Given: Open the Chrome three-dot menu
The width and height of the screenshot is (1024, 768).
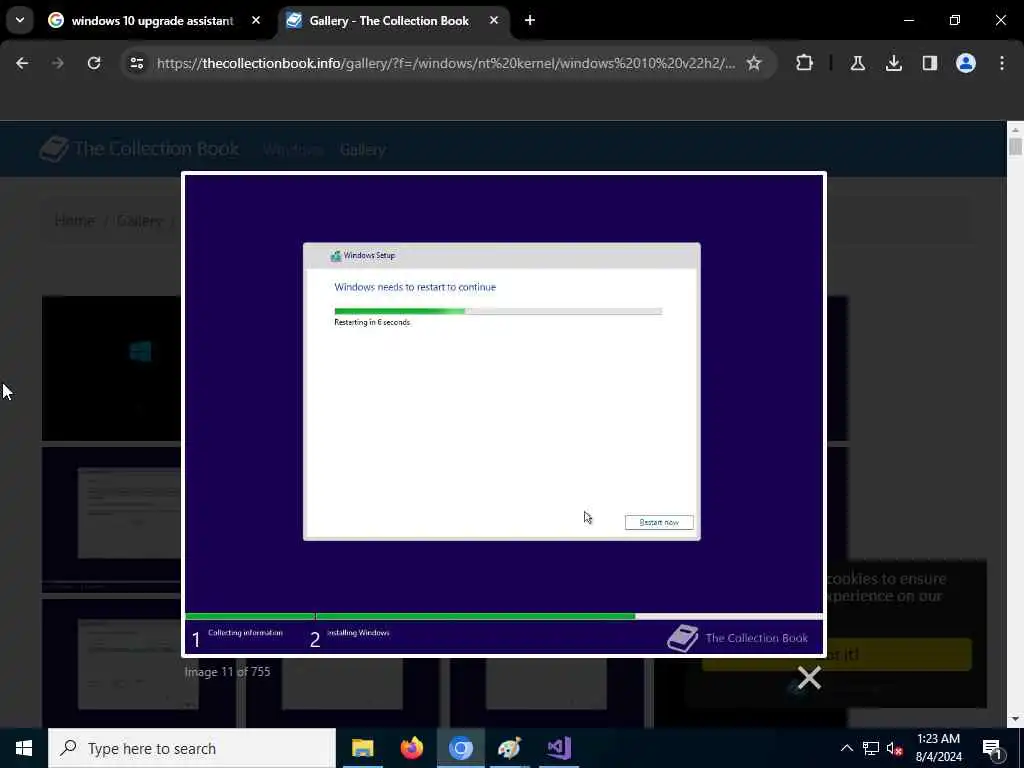Looking at the screenshot, I should coord(1002,63).
